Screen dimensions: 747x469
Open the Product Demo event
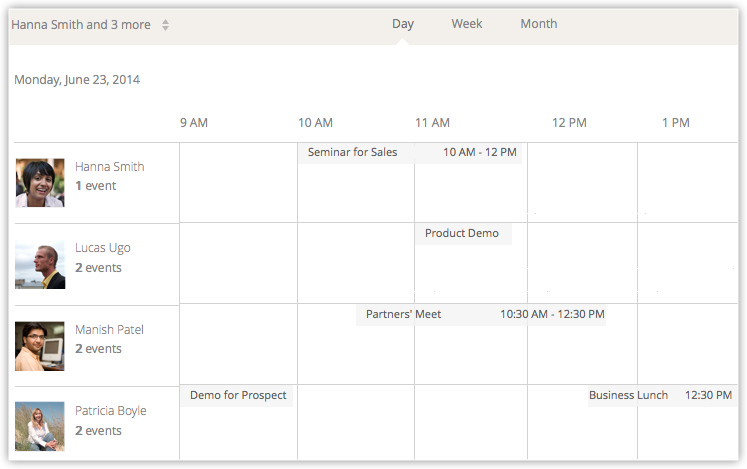462,234
